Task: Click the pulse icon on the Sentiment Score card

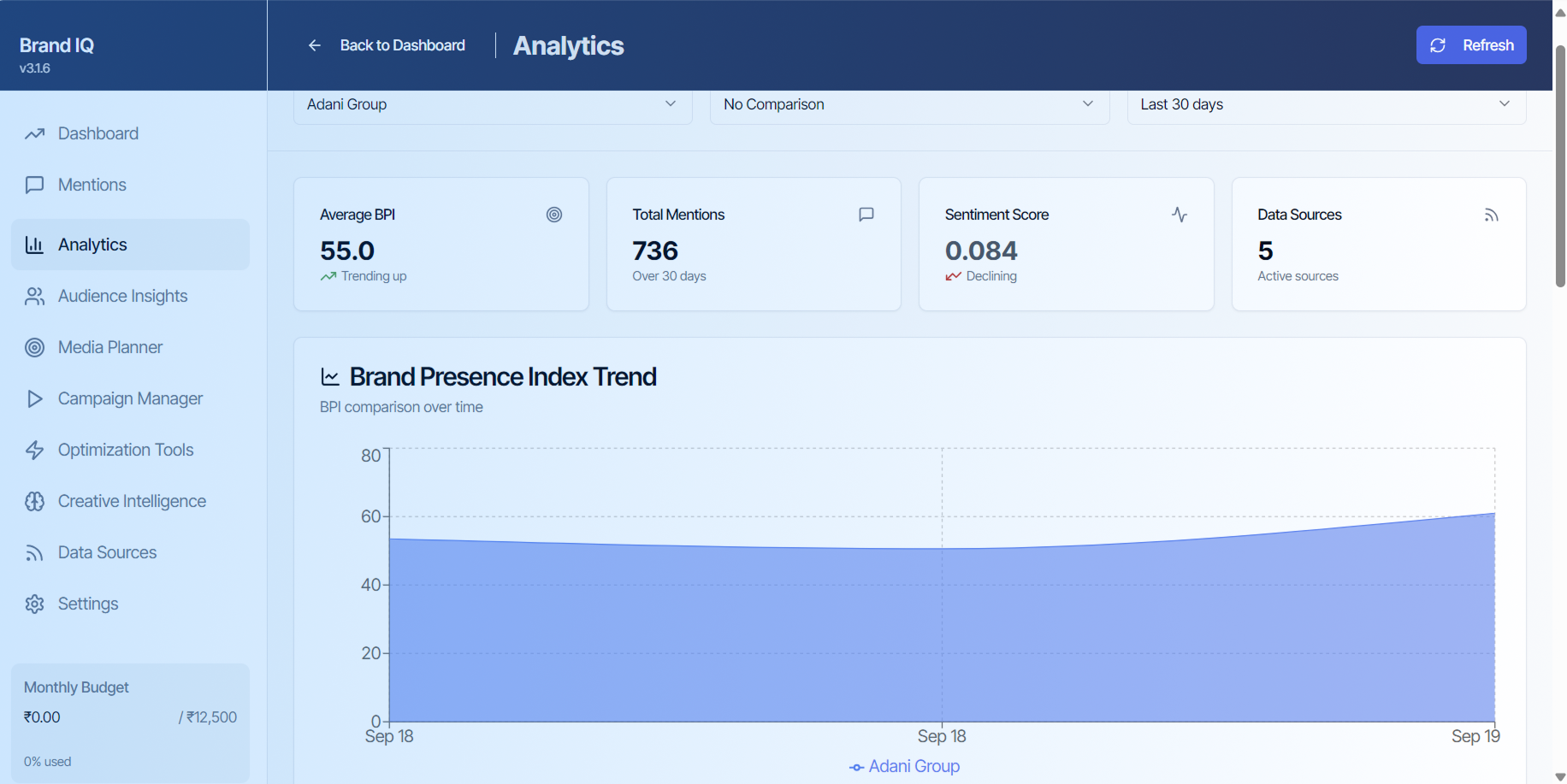Action: tap(1180, 215)
